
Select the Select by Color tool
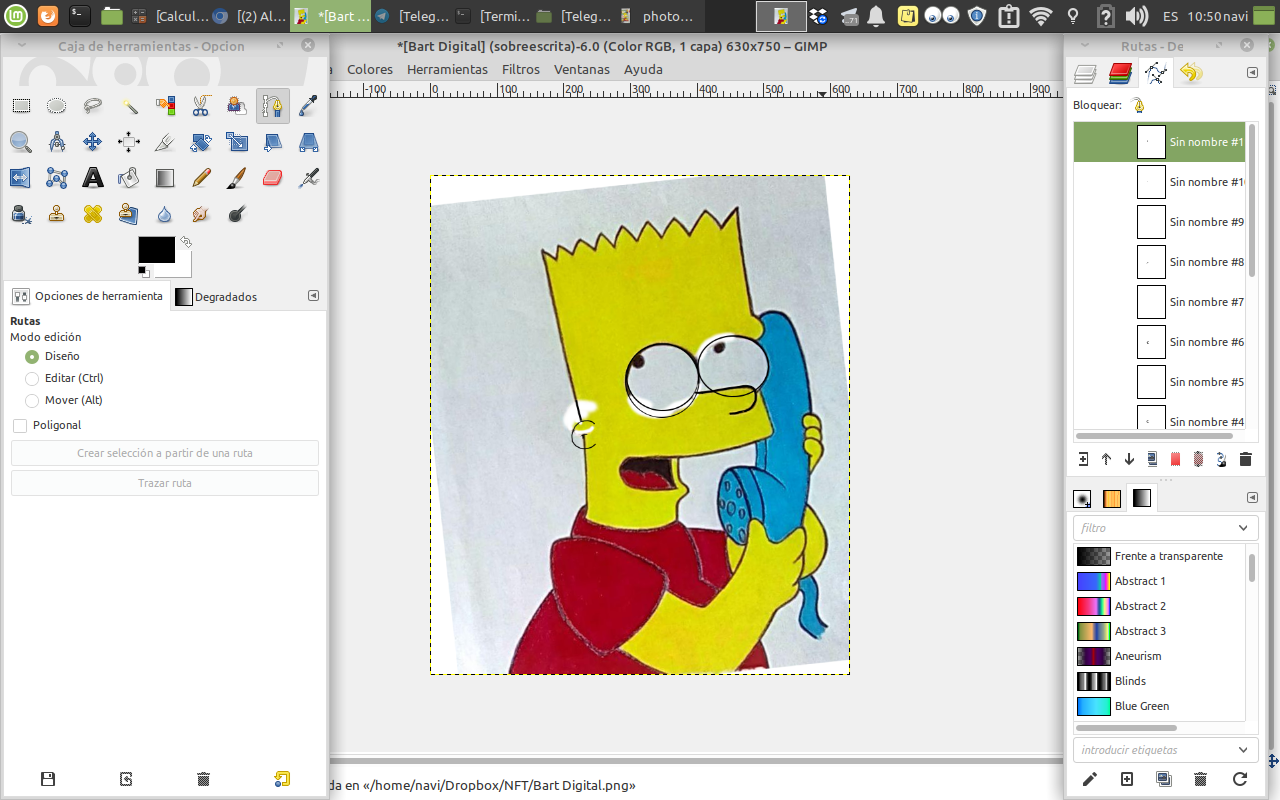[x=165, y=106]
